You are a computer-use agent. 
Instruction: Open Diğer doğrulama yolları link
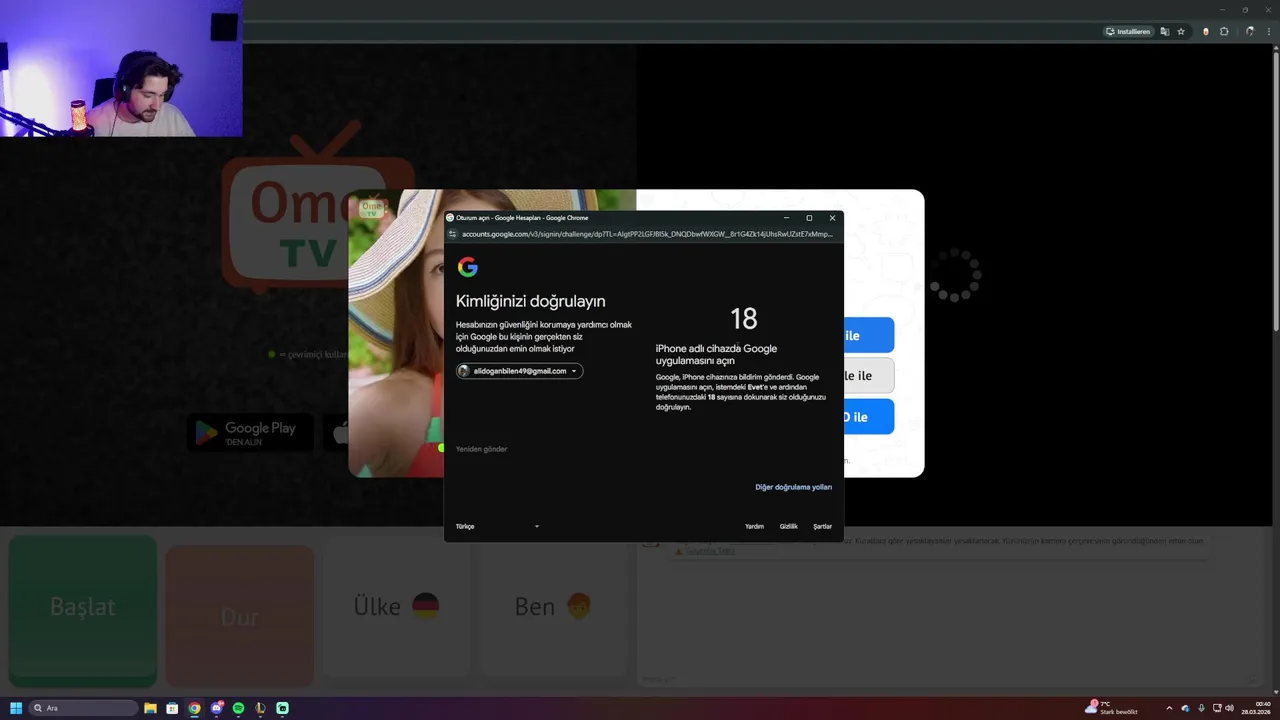[x=793, y=487]
